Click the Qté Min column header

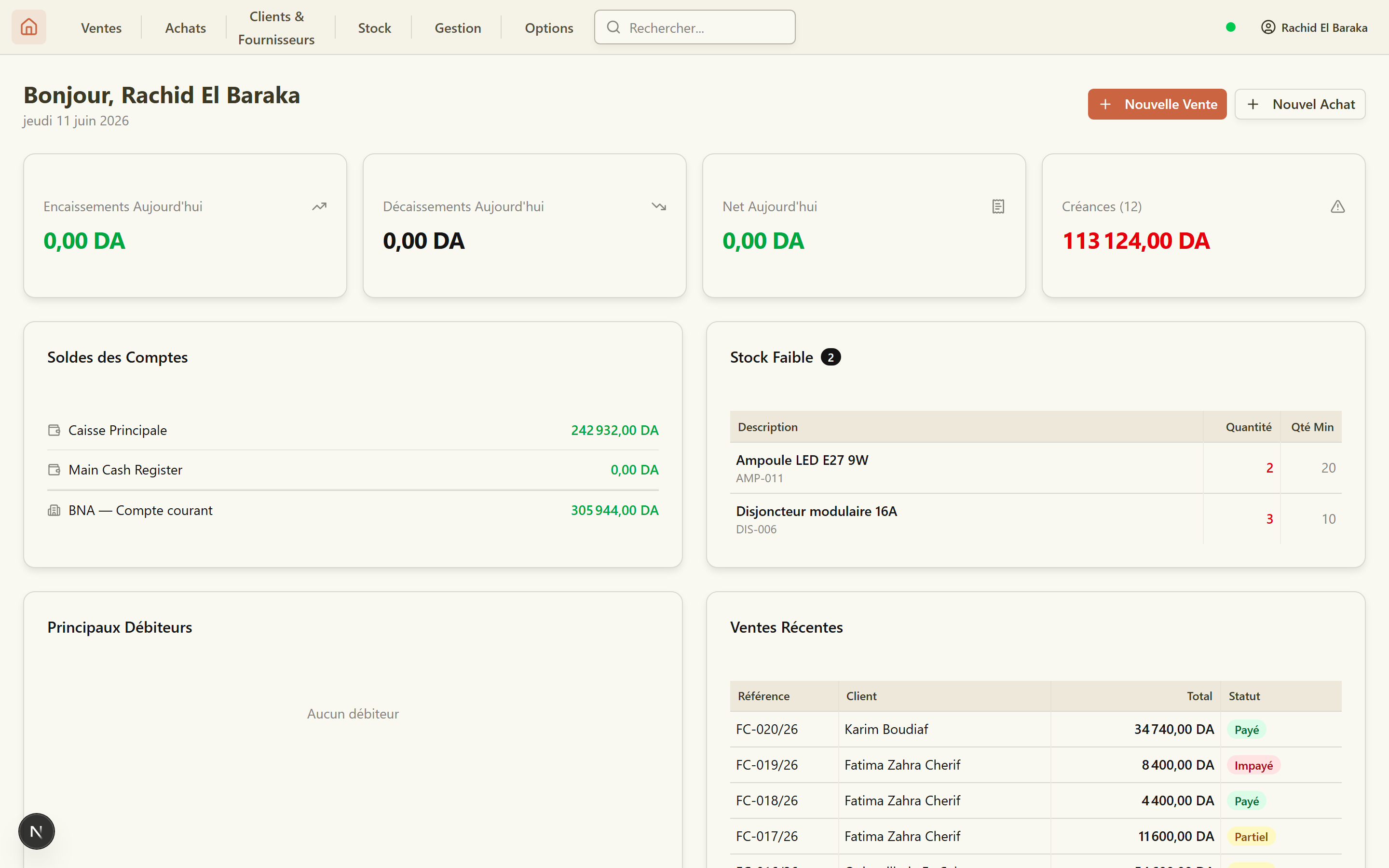coord(1312,427)
